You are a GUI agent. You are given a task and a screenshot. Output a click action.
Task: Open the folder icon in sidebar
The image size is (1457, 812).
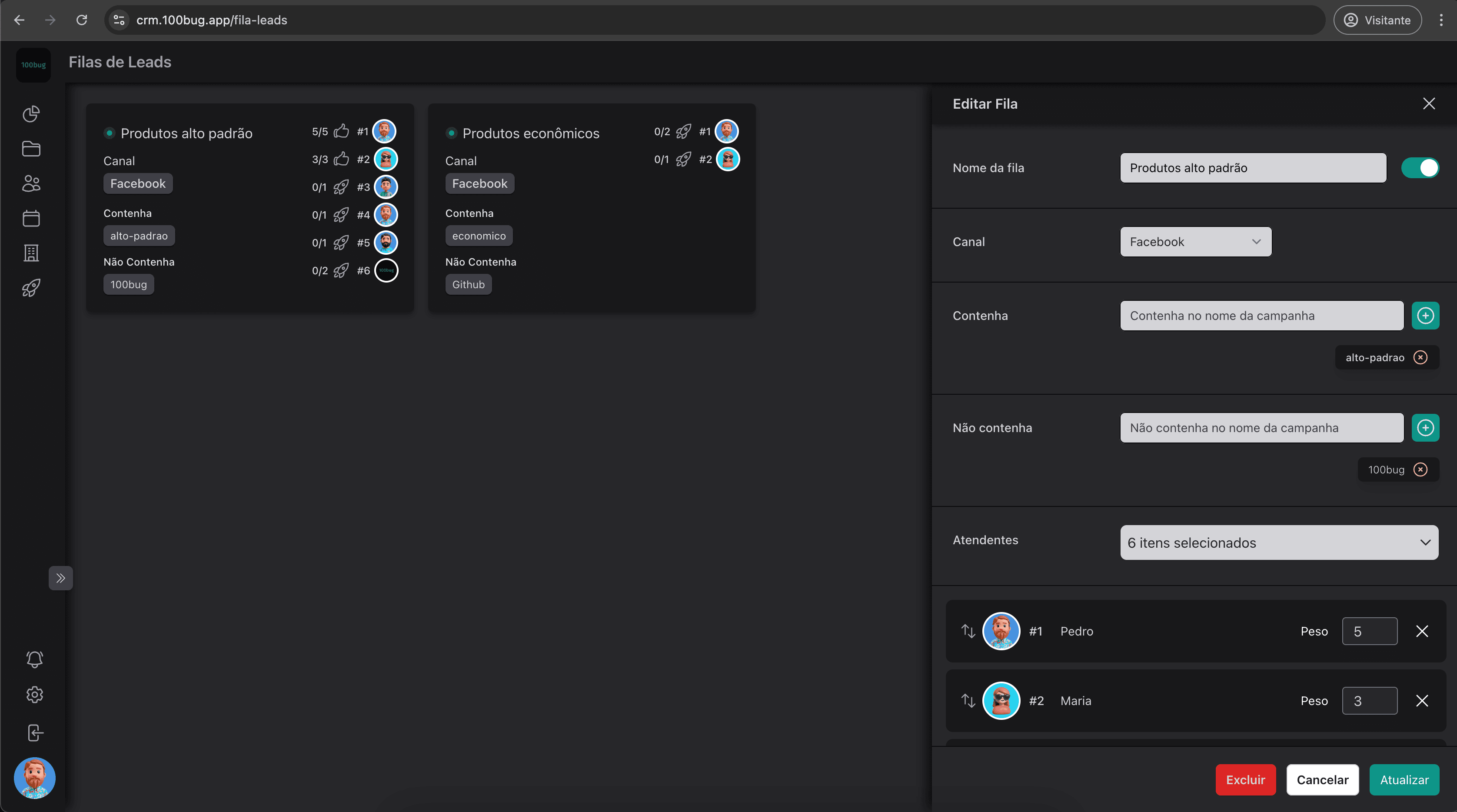pos(31,149)
